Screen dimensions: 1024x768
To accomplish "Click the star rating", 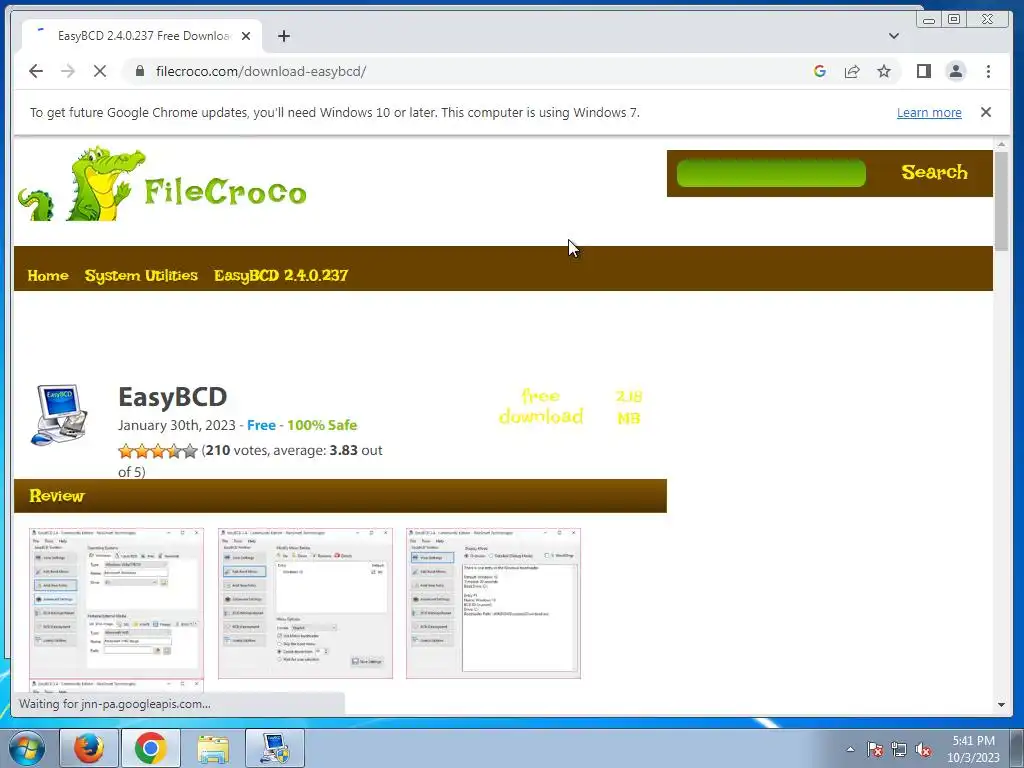I will [157, 451].
